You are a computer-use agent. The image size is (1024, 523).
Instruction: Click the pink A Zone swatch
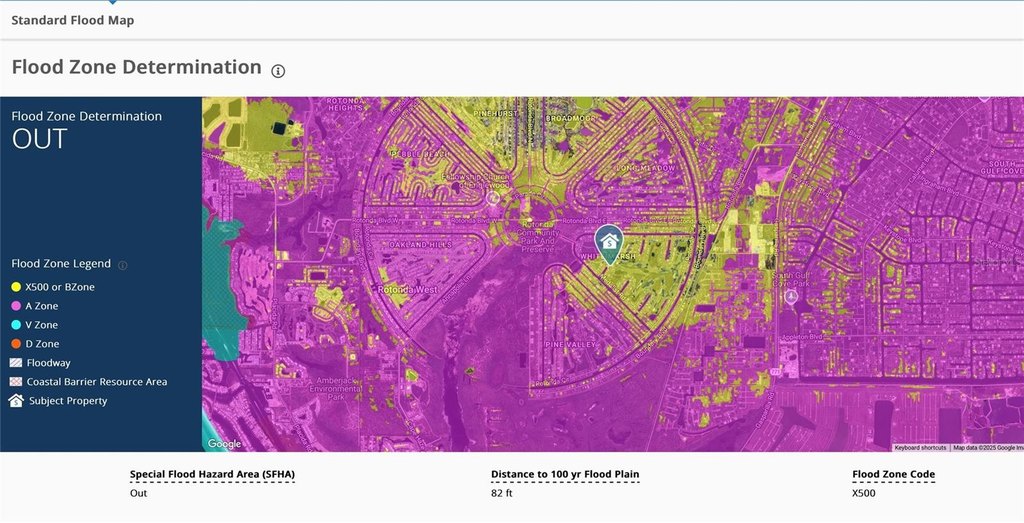[16, 306]
